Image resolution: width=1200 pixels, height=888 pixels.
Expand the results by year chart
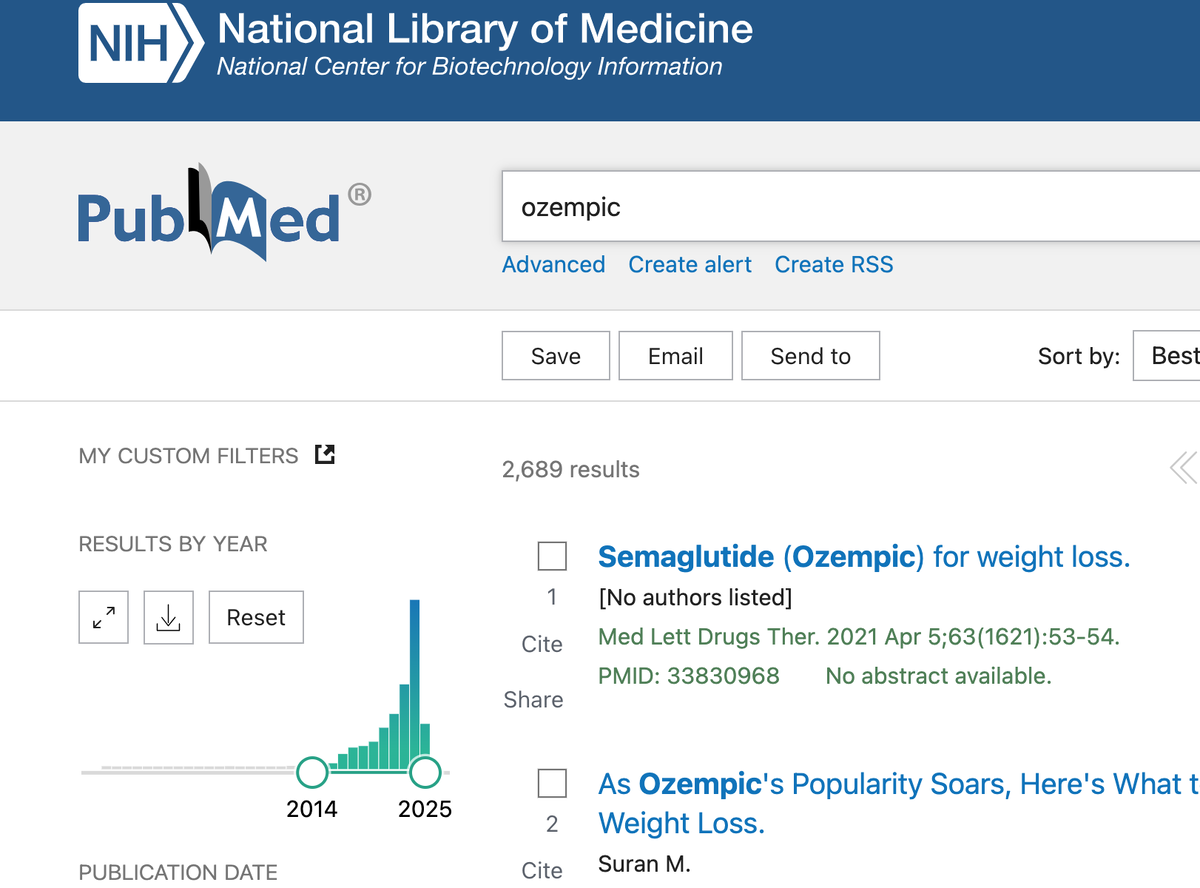104,618
